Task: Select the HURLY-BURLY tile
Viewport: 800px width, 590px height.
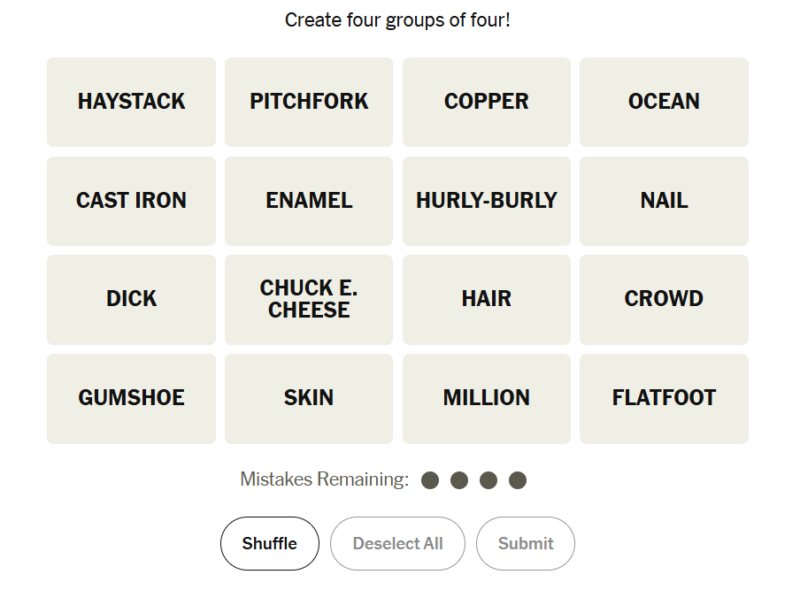Action: point(486,200)
